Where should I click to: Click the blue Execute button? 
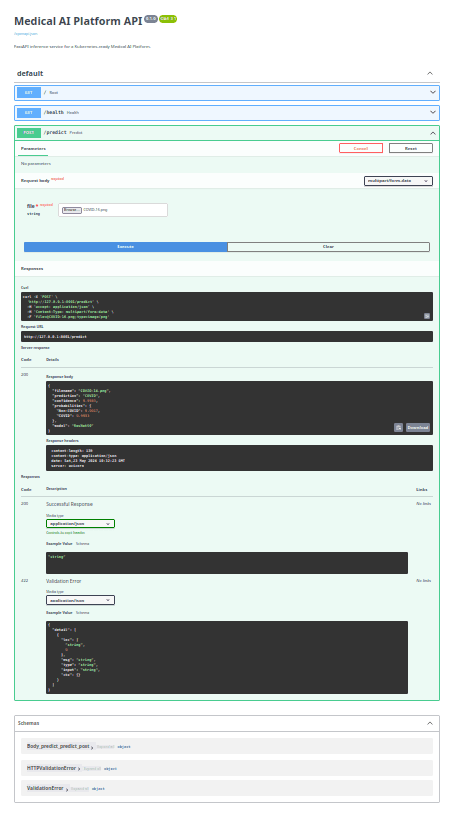(x=126, y=247)
